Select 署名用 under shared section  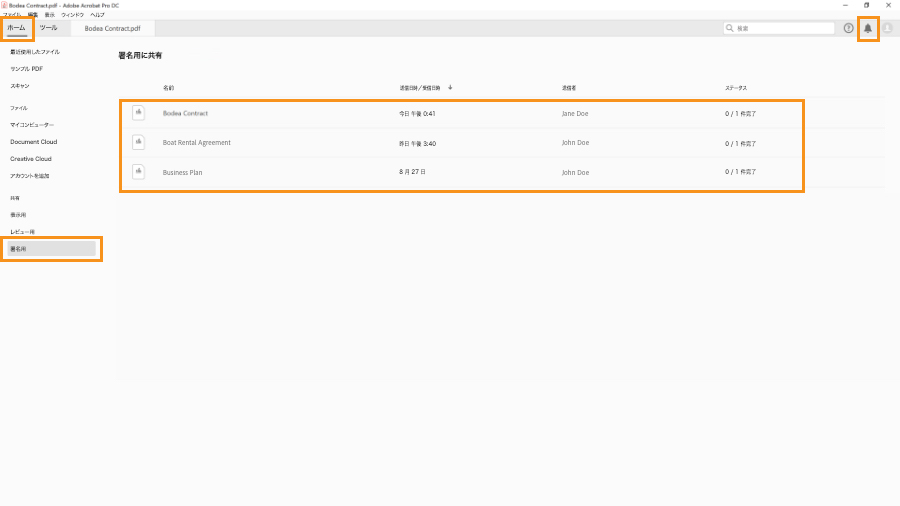51,249
